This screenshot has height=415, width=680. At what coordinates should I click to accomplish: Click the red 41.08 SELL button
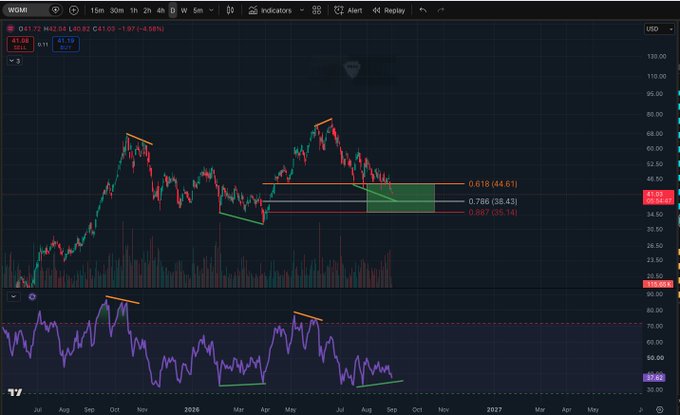(x=20, y=44)
